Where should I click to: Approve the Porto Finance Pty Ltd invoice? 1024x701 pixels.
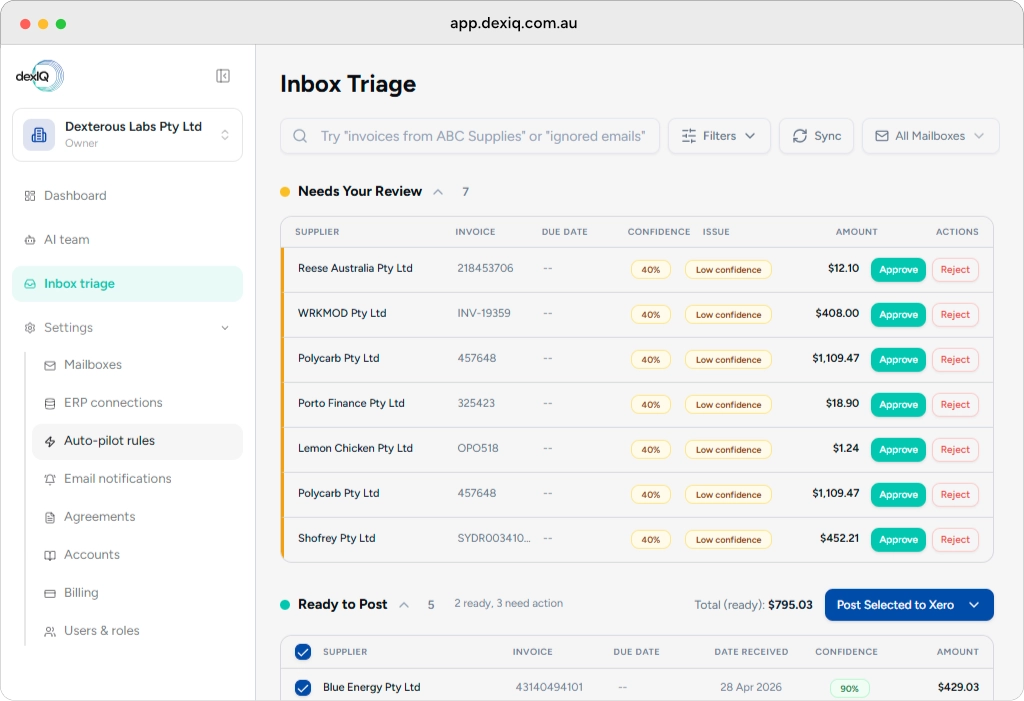click(898, 405)
